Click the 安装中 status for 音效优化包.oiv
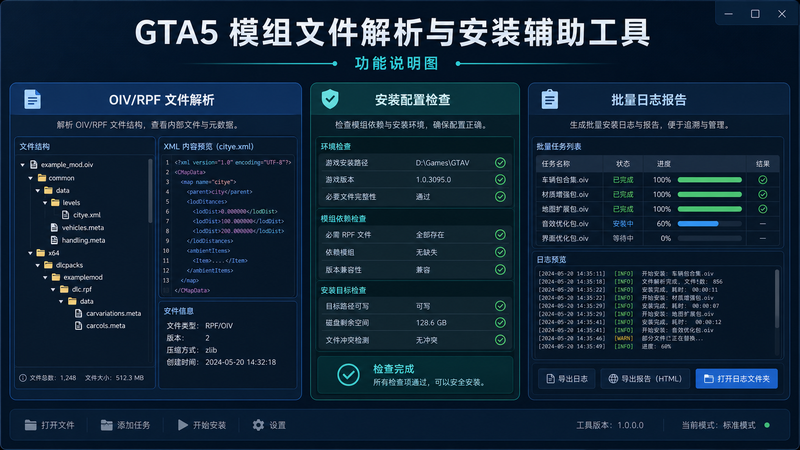Screen dimensions: 800x450 [x=623, y=223]
